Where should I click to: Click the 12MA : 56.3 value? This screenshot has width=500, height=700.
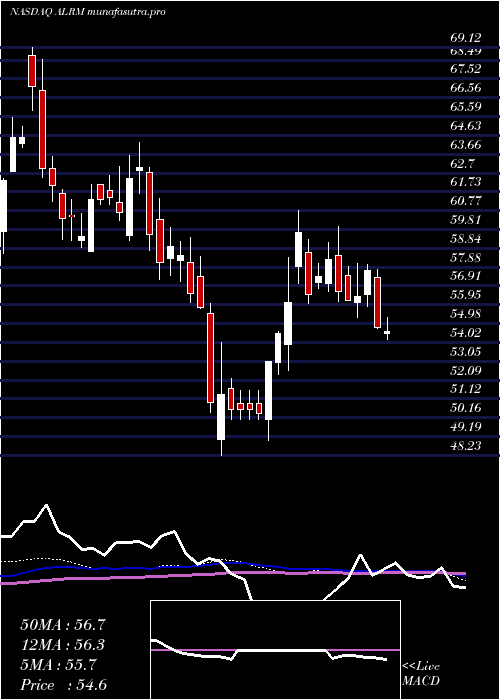click(63, 645)
